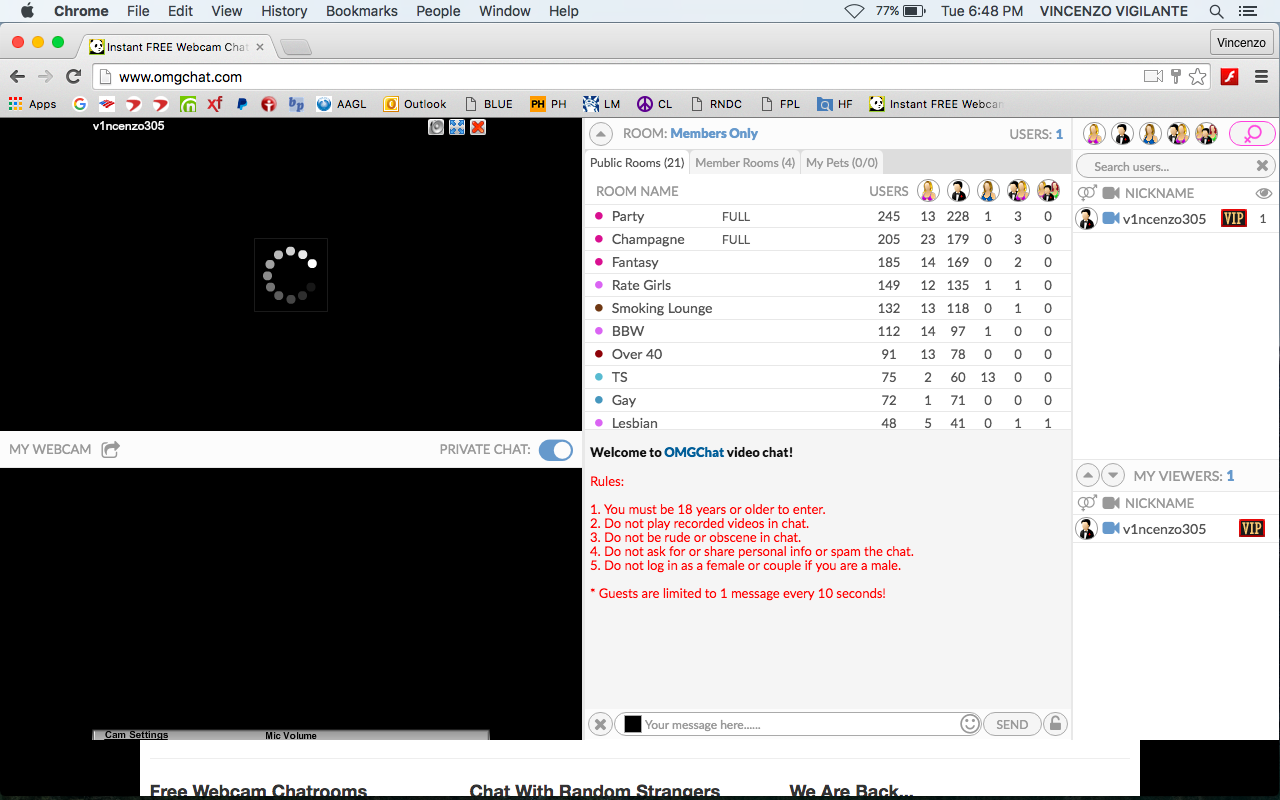Open the TS room
Viewport: 1280px width, 800px height.
(827, 377)
